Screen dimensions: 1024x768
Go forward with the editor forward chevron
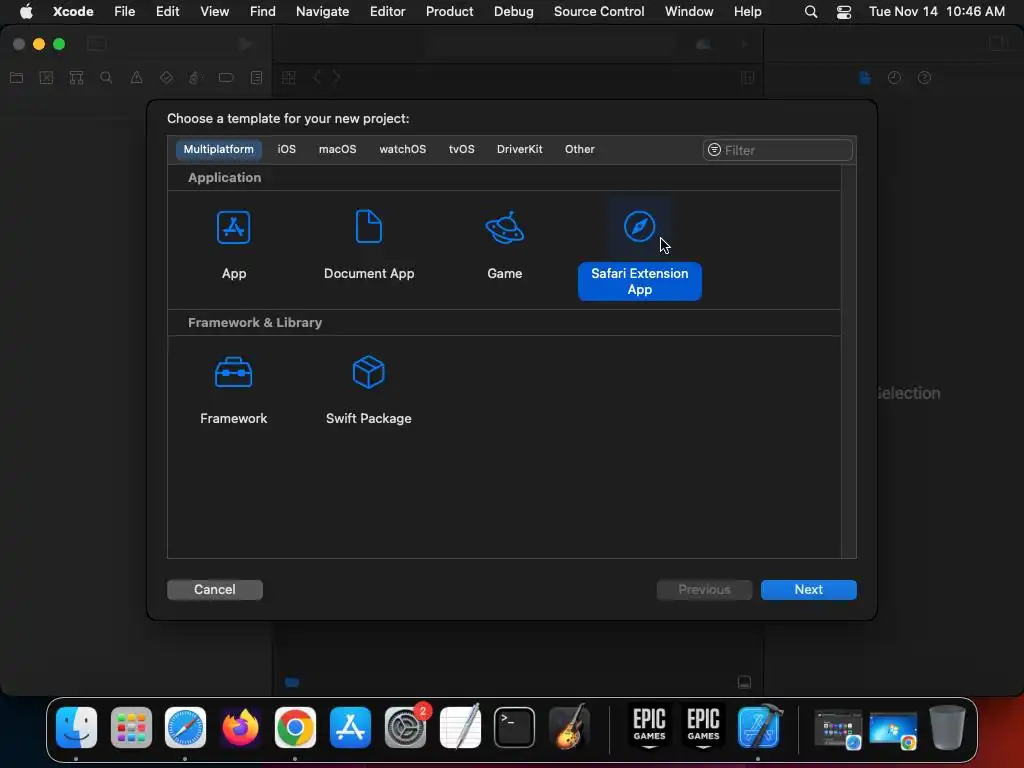[336, 78]
